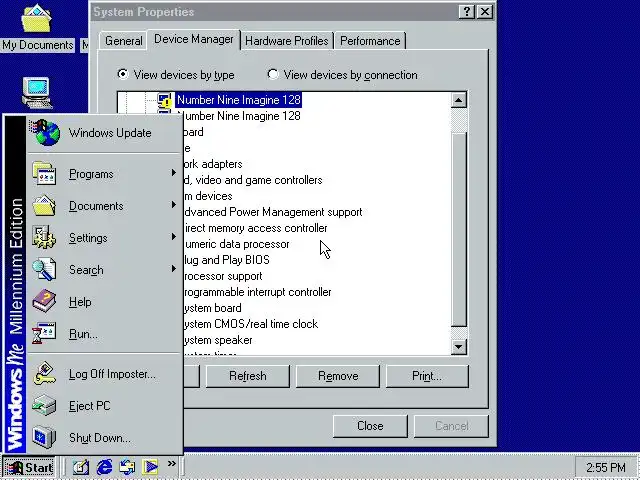Select Numeric data processor row
Screen dimensions: 640x480
coord(236,244)
